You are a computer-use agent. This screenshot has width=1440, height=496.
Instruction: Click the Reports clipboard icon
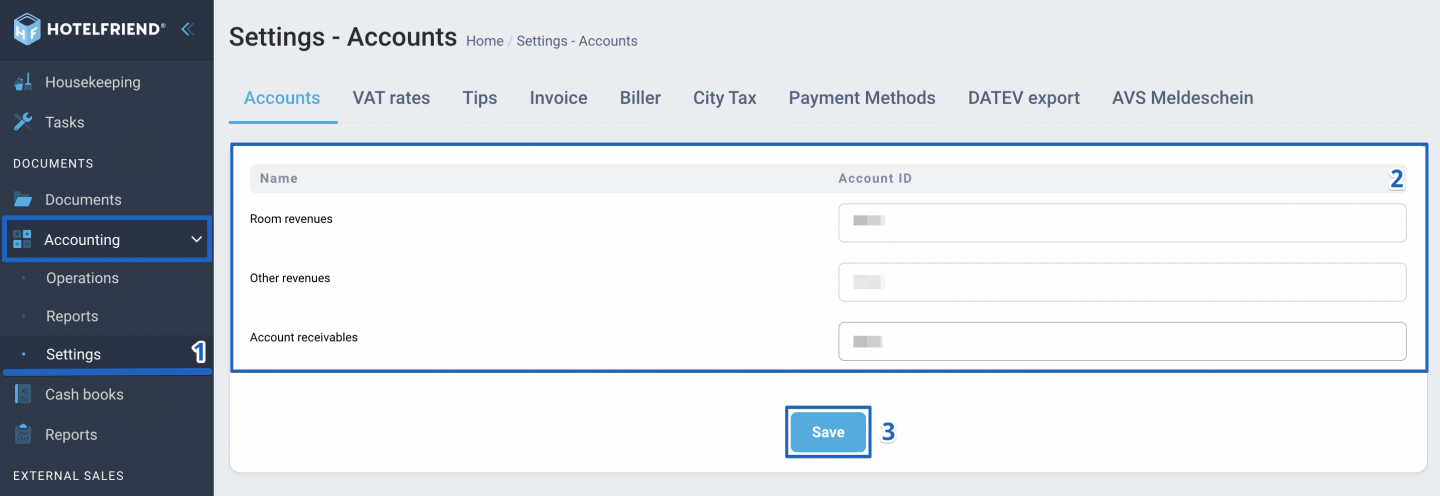[x=23, y=435]
